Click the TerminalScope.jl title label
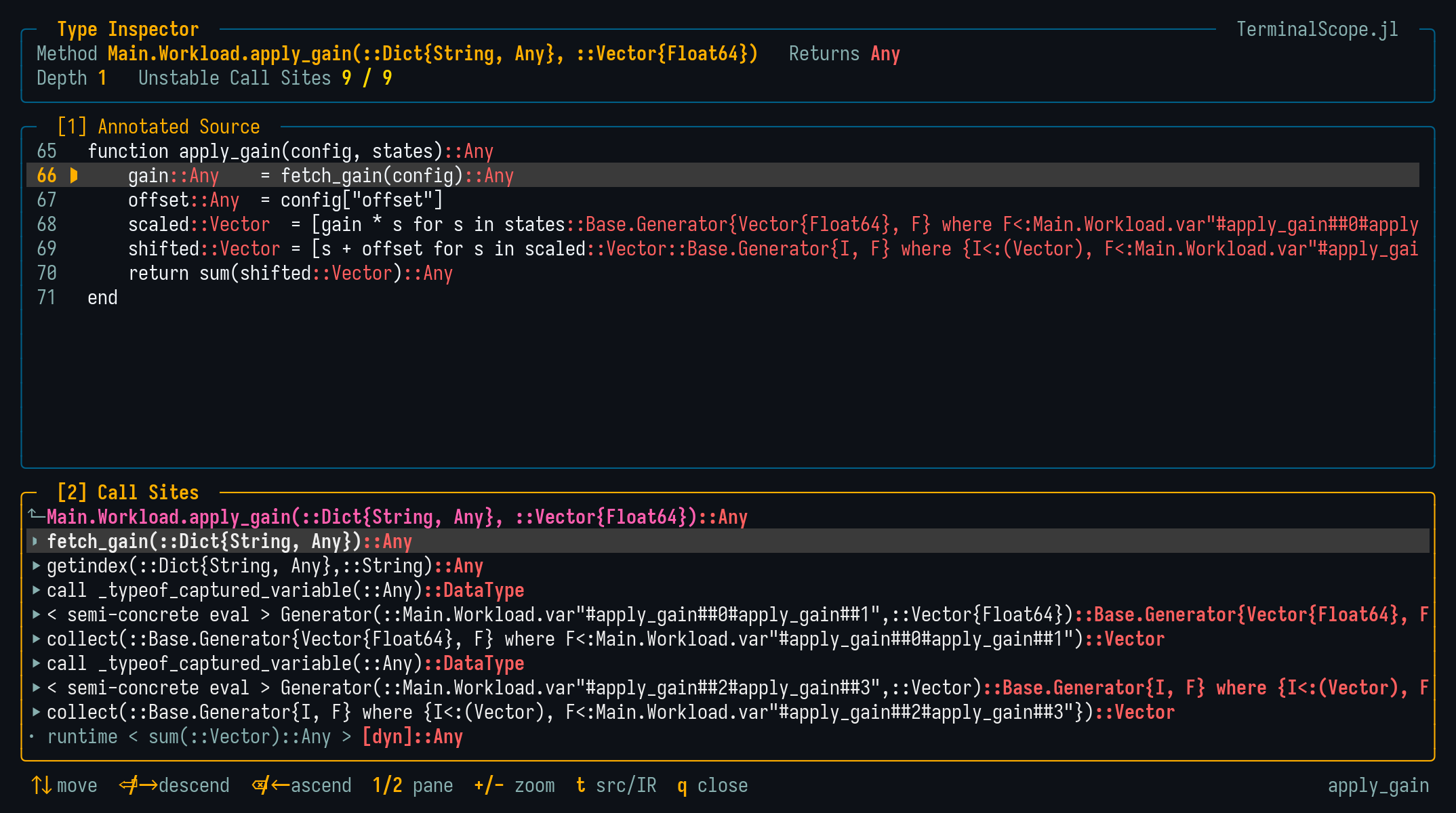 click(x=1317, y=29)
